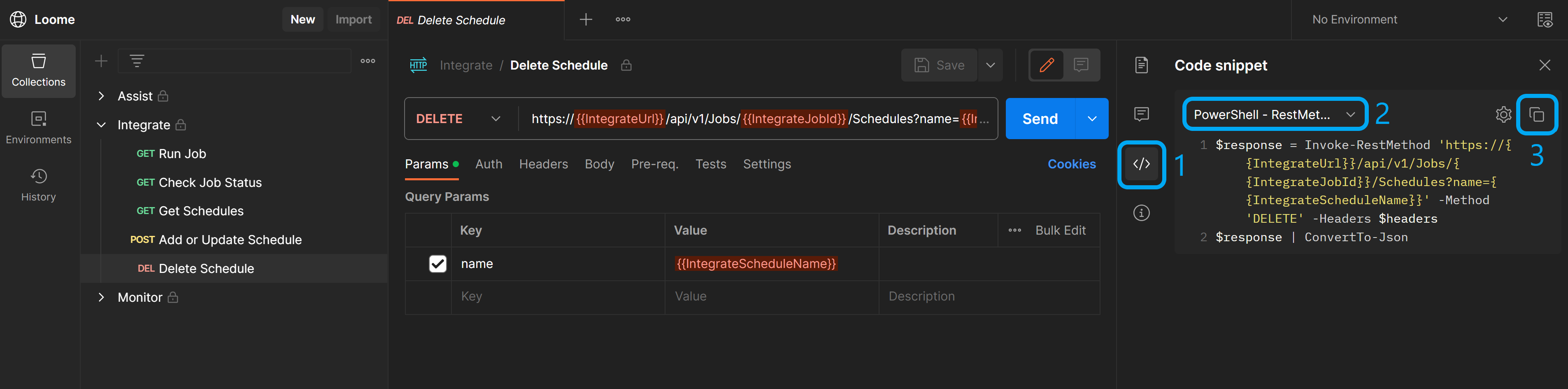Click the request URL input field
1568x389 pixels.
758,119
